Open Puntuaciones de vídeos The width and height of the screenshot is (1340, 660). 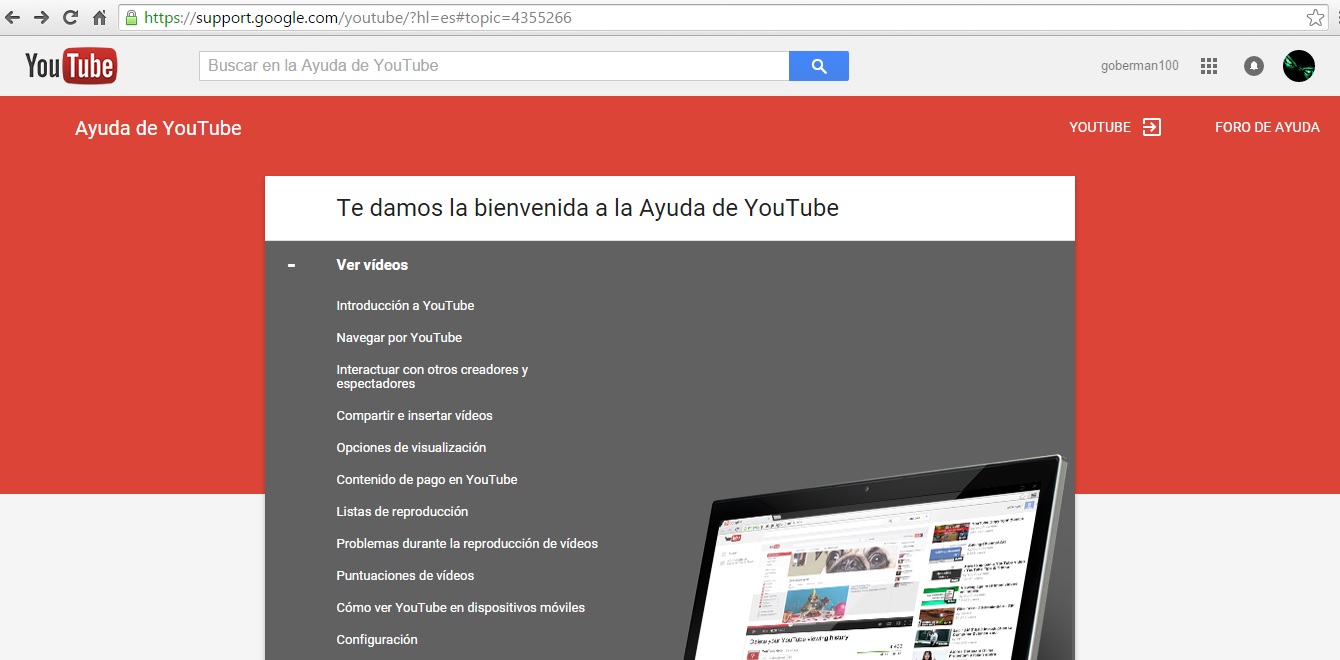[405, 575]
